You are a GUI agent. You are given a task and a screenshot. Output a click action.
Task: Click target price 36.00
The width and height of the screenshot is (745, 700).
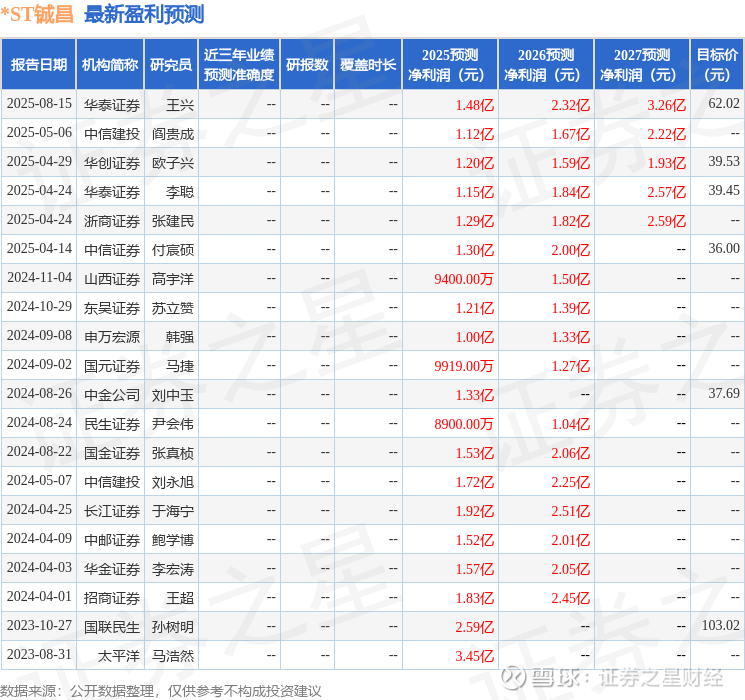tap(724, 249)
